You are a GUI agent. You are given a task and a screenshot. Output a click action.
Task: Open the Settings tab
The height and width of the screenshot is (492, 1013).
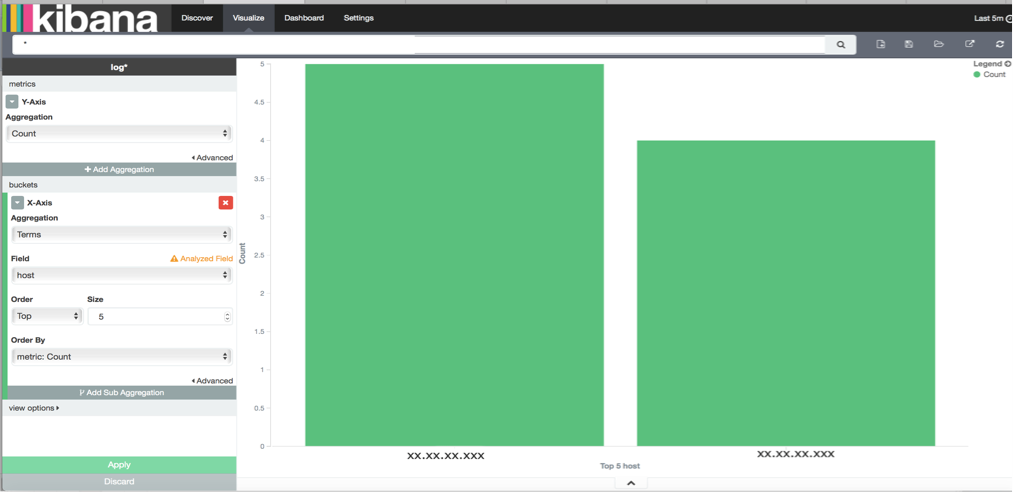click(359, 18)
